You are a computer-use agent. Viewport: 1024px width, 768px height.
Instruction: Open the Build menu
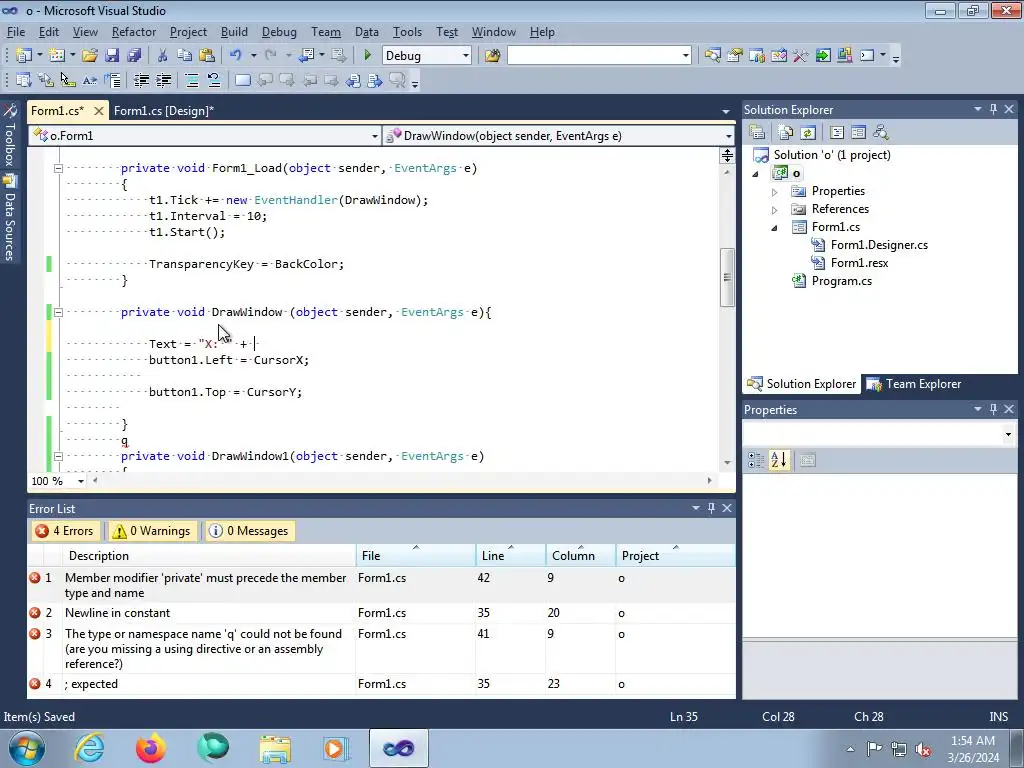click(x=234, y=32)
